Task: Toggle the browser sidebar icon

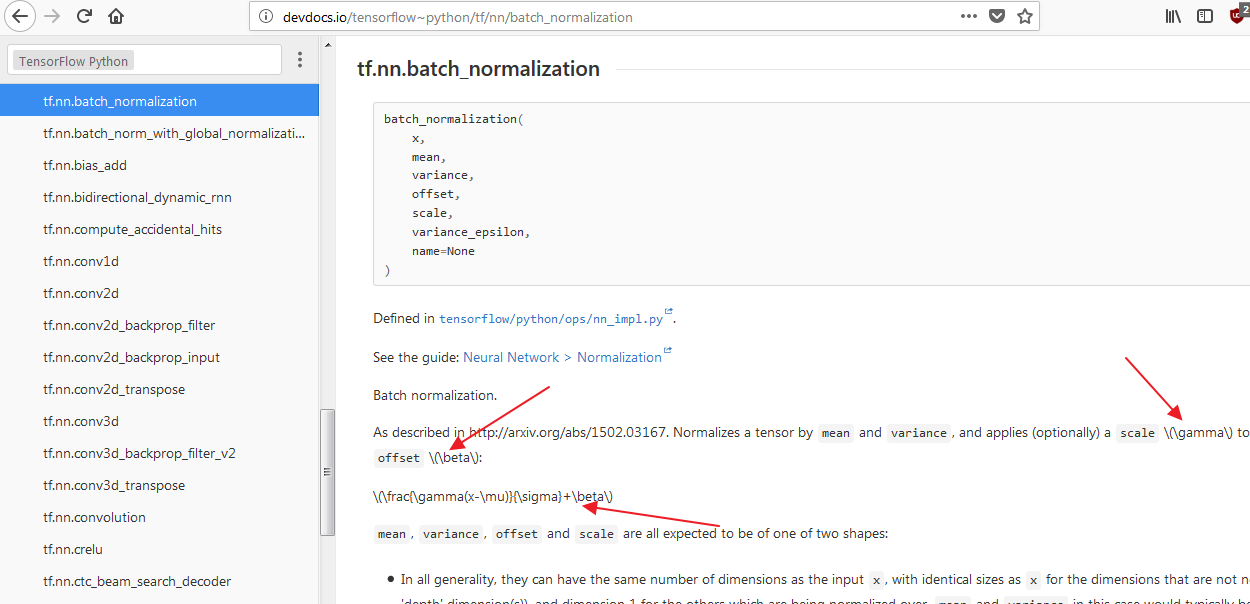Action: point(1205,17)
